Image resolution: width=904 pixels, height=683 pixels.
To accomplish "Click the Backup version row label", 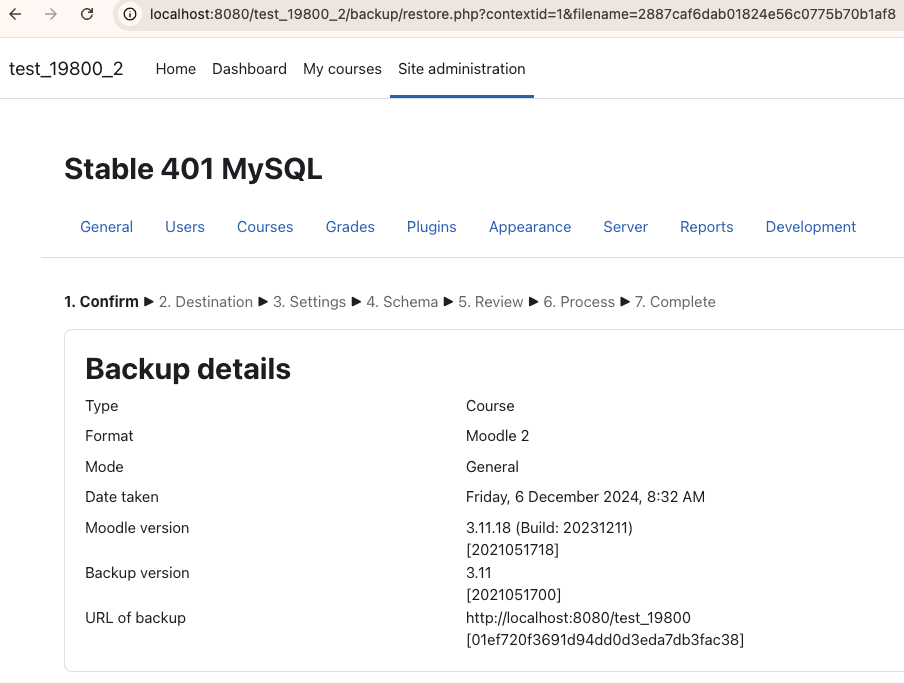I will 137,573.
